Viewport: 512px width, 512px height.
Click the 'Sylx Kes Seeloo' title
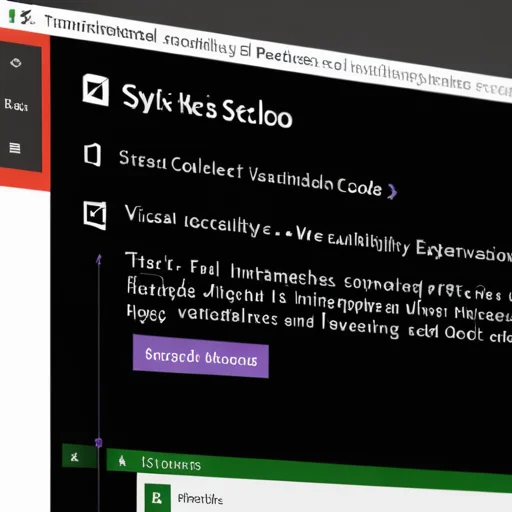click(x=207, y=106)
